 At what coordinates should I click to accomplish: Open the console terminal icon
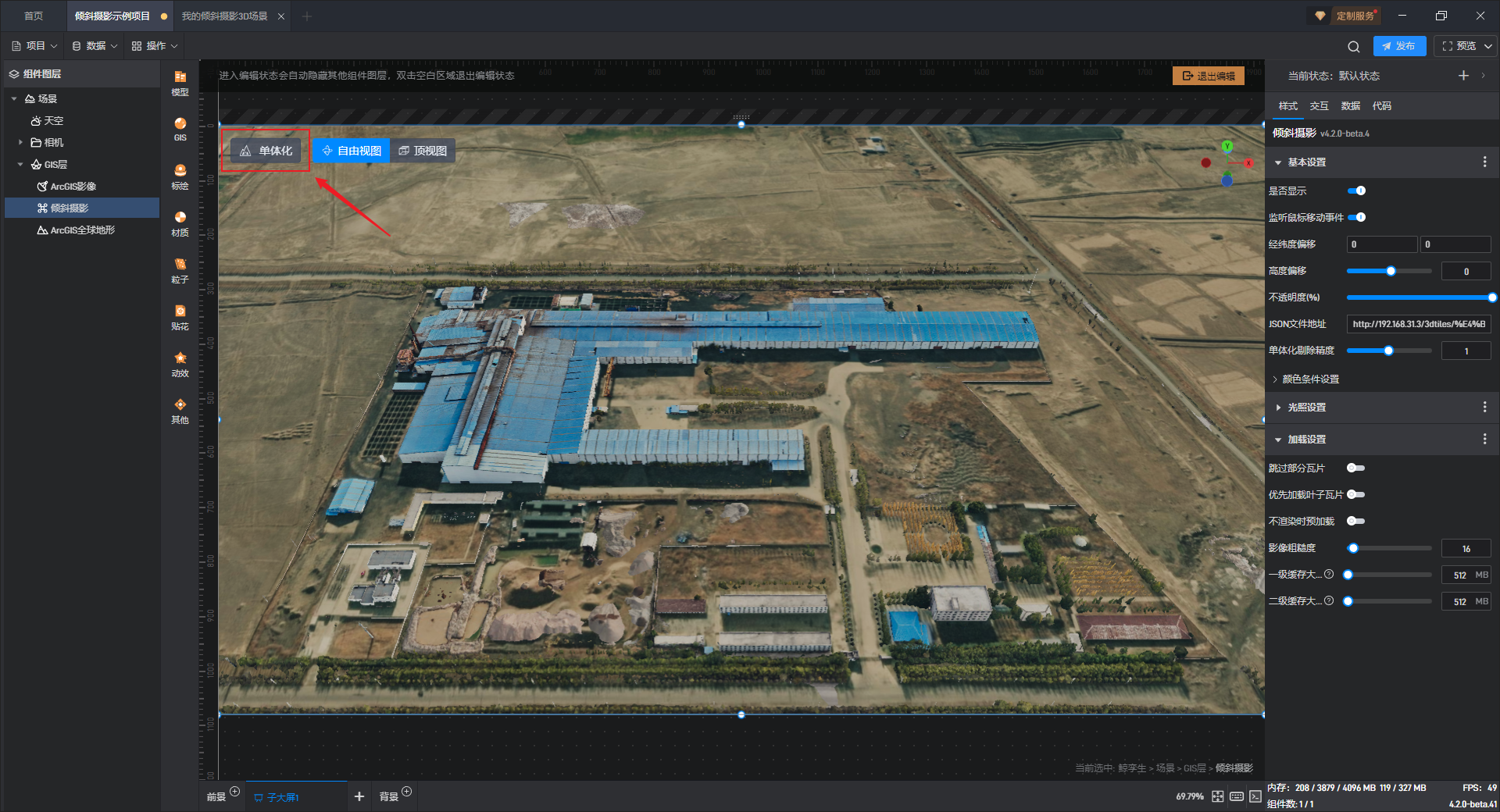[x=1255, y=796]
